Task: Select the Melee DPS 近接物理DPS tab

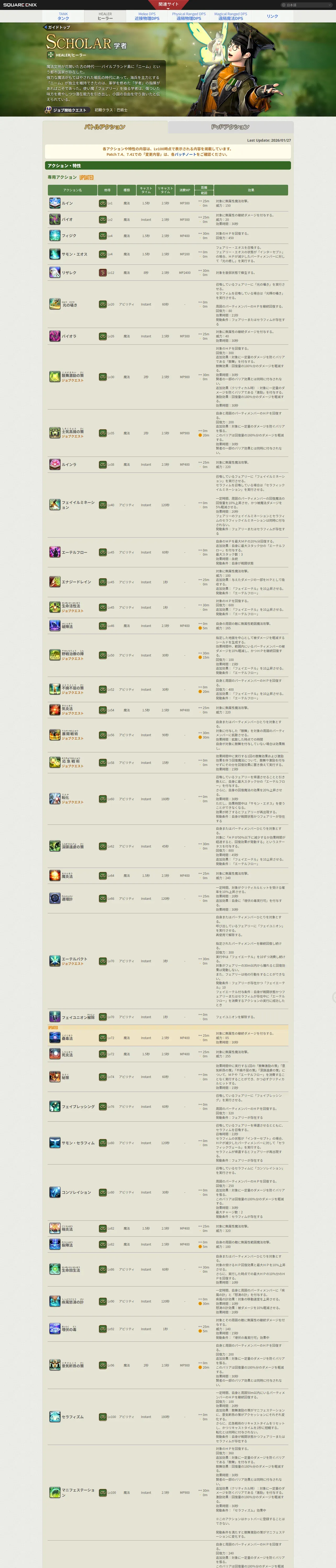Action: (147, 16)
